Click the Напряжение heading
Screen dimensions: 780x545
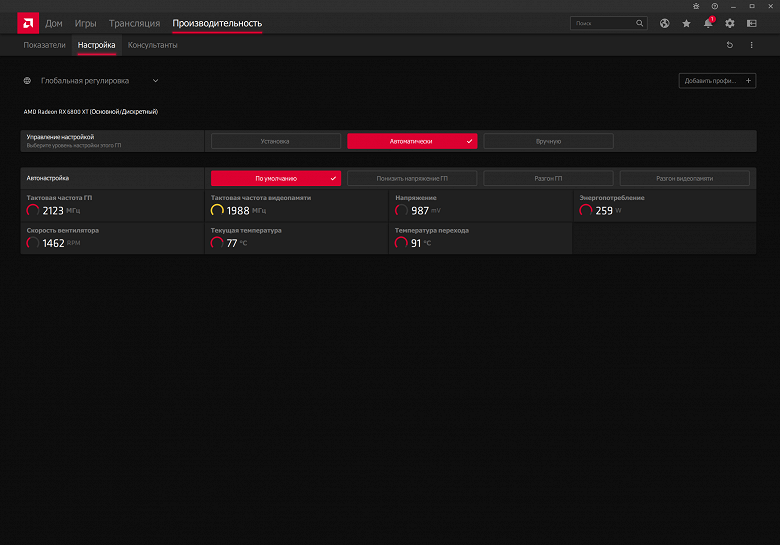click(x=416, y=197)
